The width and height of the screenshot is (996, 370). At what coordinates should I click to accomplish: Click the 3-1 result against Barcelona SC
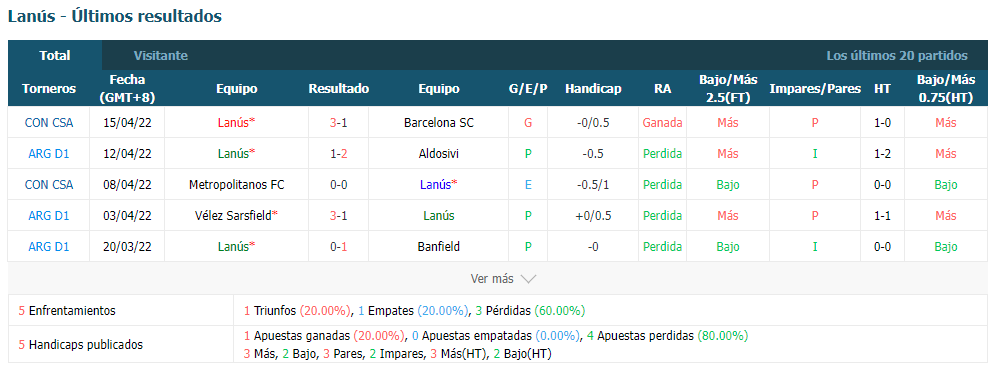coord(339,123)
